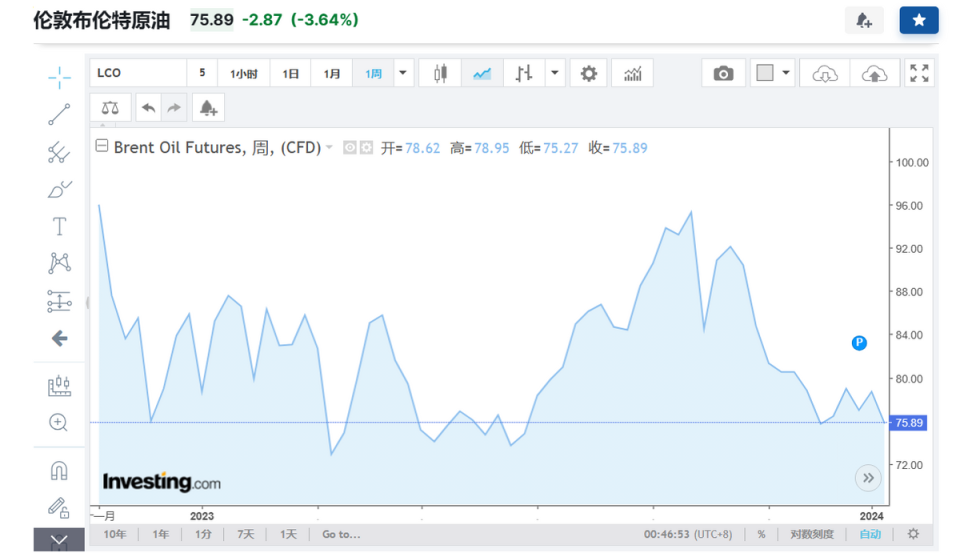This screenshot has height=557, width=960.
Task: Toggle series visibility eye in legend
Action: [x=350, y=148]
